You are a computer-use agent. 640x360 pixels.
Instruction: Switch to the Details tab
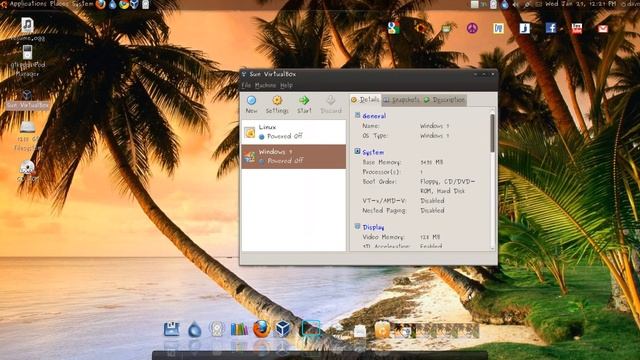pyautogui.click(x=365, y=100)
